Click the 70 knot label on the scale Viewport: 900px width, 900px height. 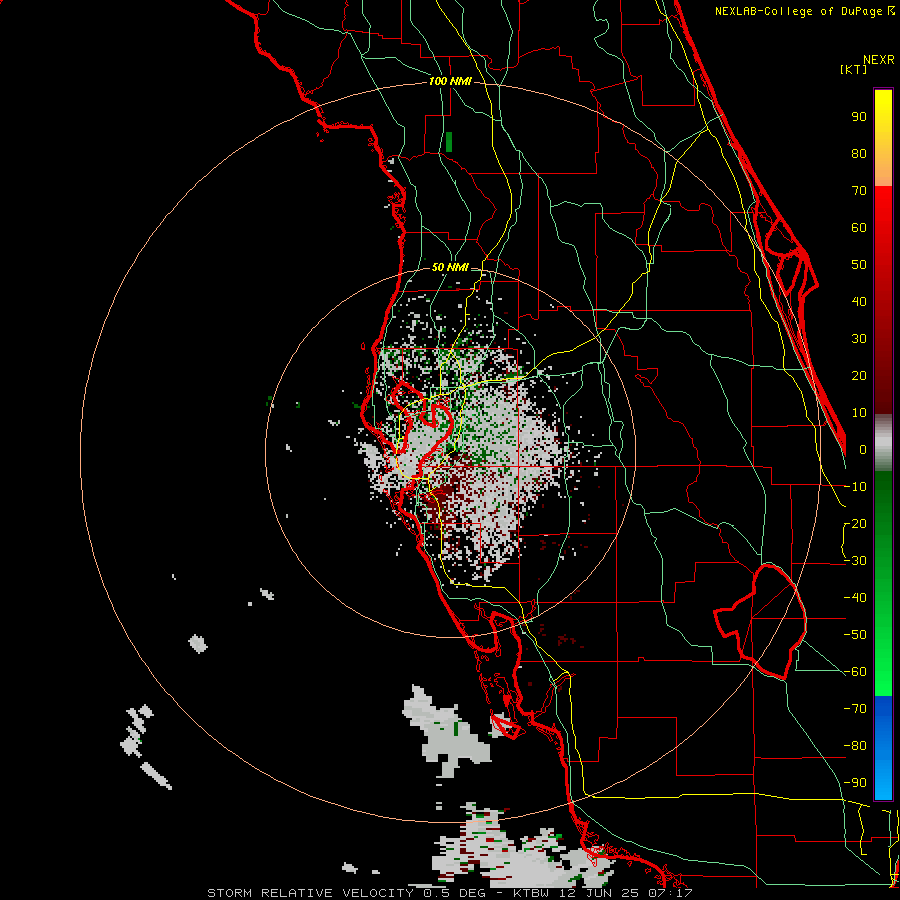(859, 191)
